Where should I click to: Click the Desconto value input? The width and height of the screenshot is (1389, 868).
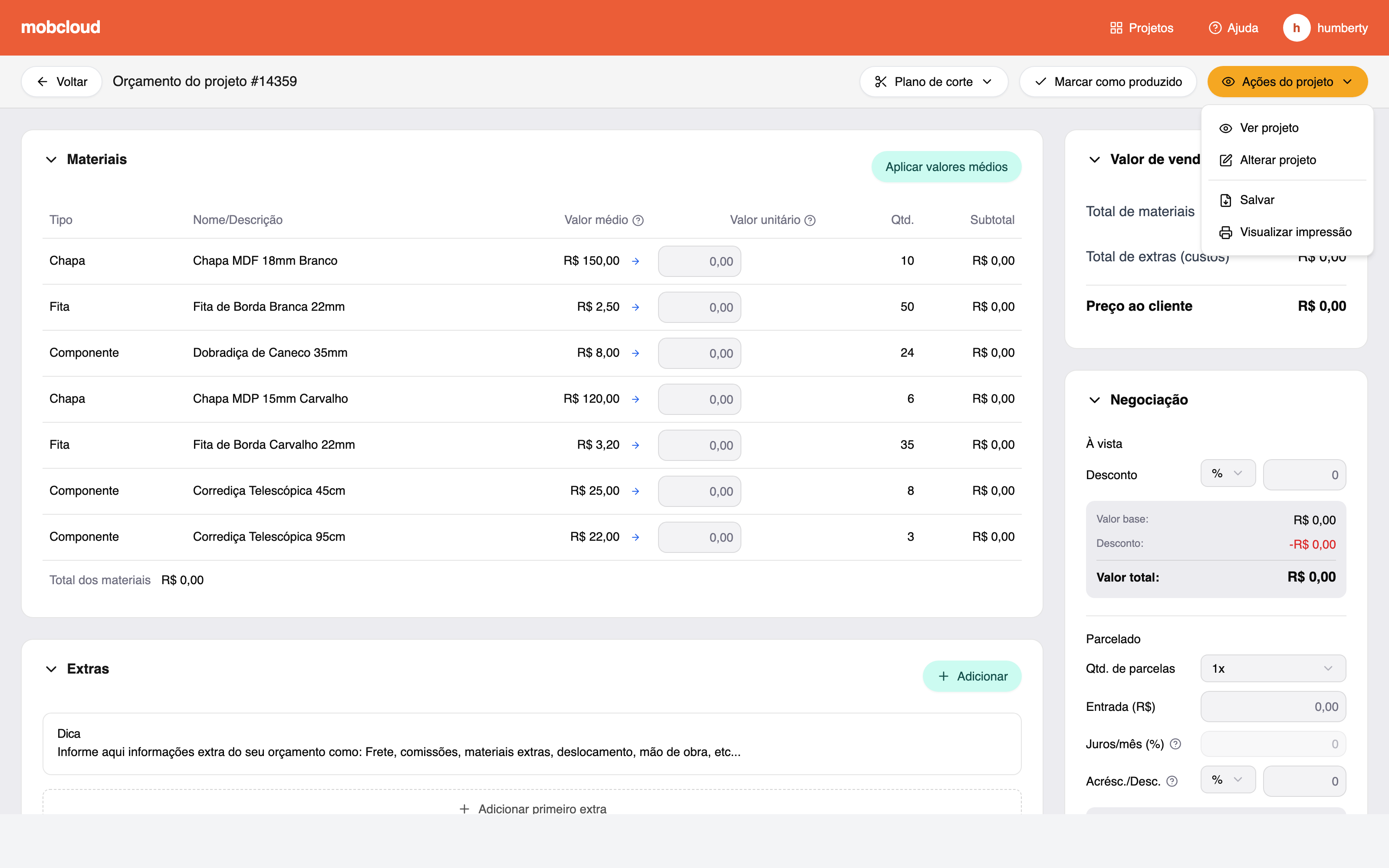point(1304,475)
